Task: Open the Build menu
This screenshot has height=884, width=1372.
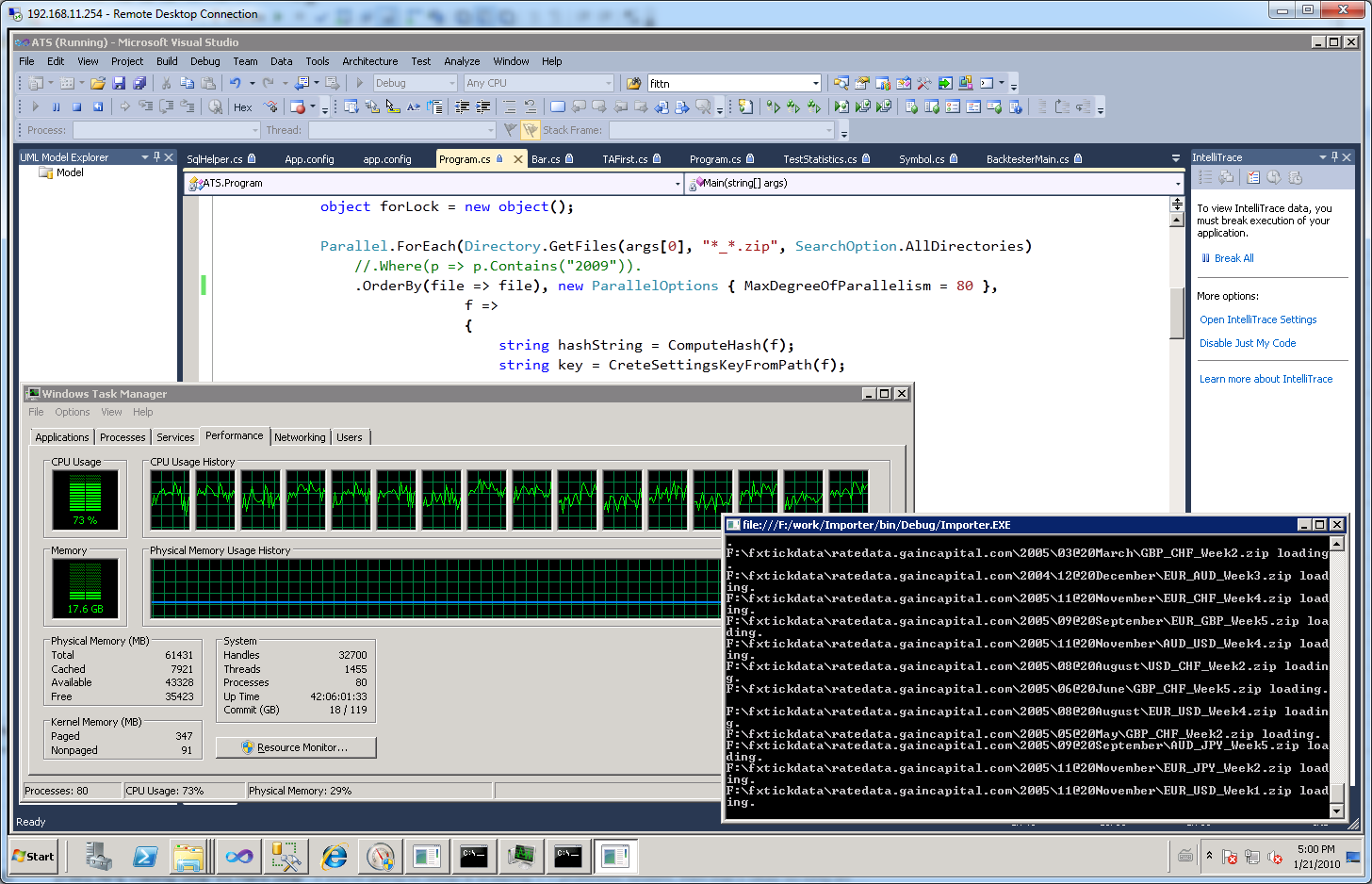Action: tap(167, 61)
